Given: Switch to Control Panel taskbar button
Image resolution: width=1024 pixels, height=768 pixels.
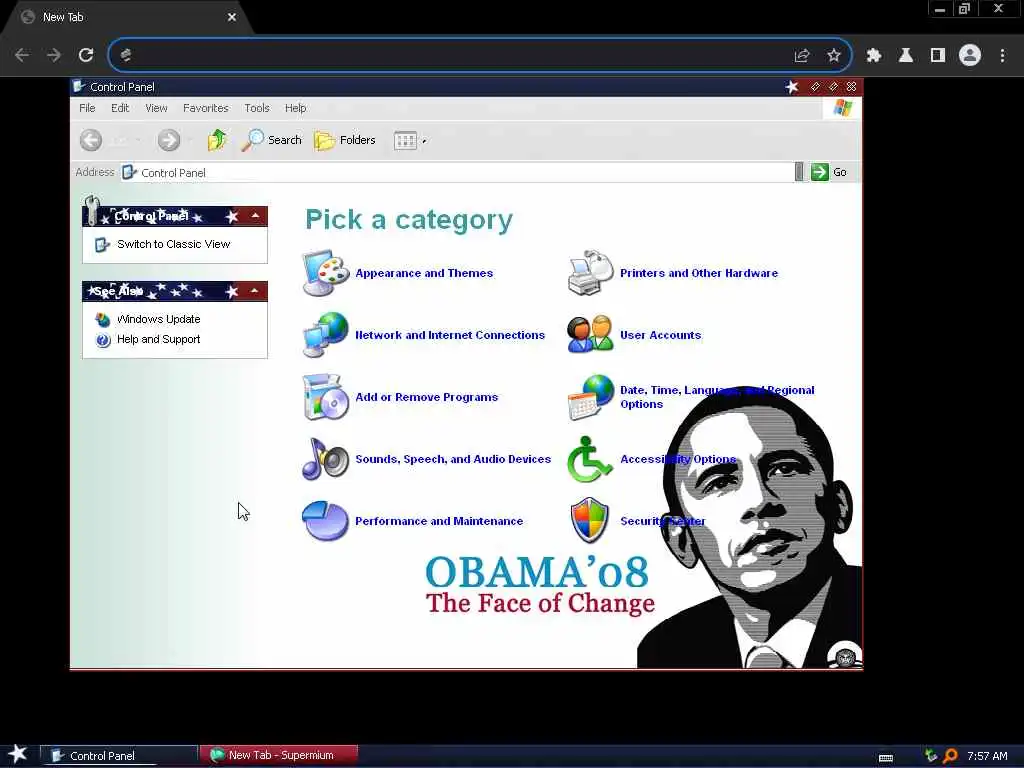Looking at the screenshot, I should 120,756.
